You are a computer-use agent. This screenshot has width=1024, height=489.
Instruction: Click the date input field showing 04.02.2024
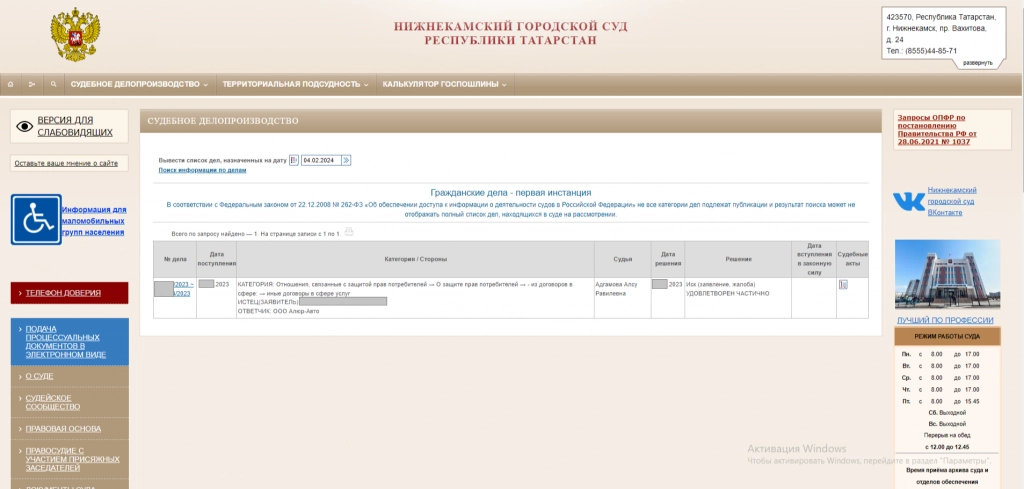click(321, 160)
